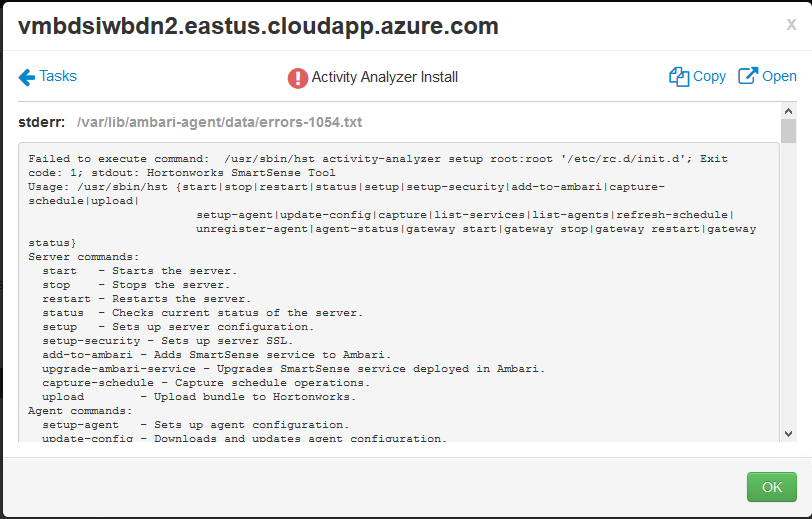Click the Activity Analyzer Install title

point(384,77)
